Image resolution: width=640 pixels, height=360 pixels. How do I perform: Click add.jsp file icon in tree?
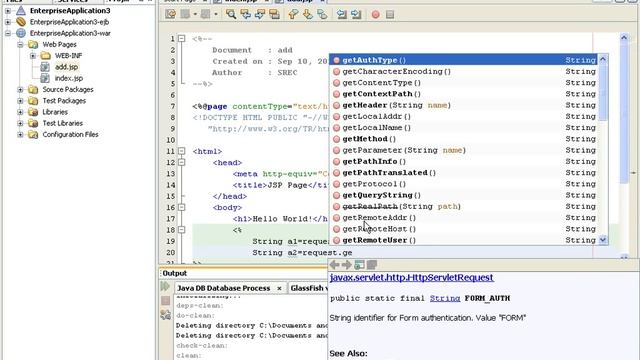45,67
